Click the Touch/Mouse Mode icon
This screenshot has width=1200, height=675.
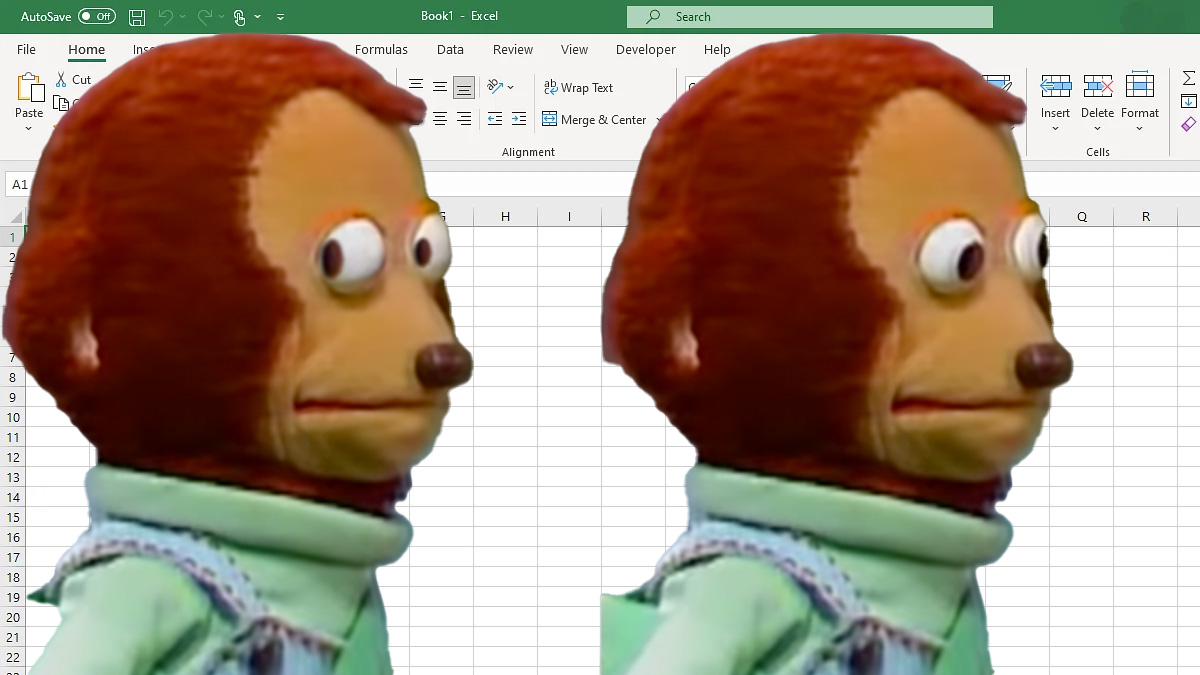[239, 17]
